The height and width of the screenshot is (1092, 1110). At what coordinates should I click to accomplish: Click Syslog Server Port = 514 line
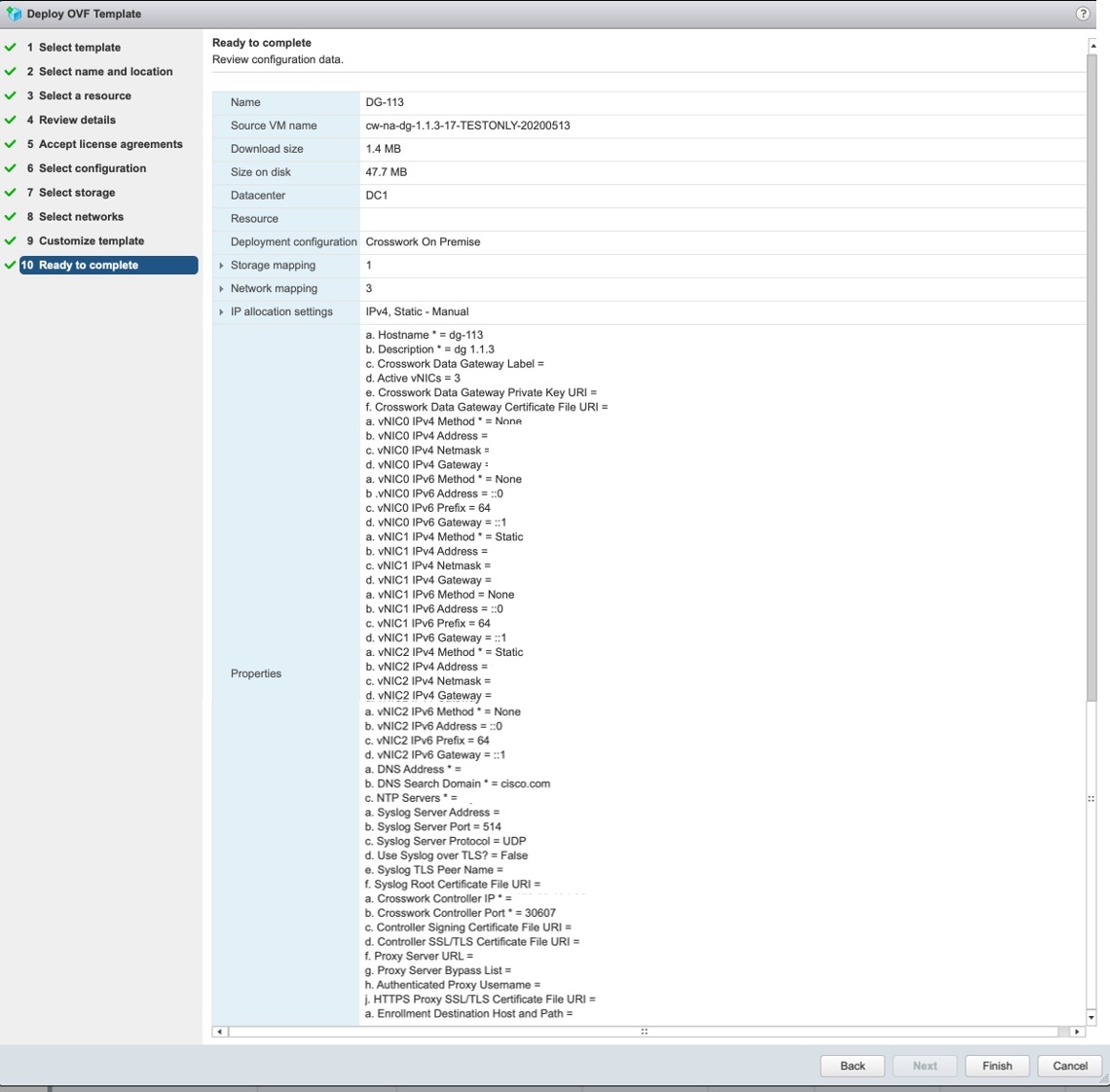(432, 827)
